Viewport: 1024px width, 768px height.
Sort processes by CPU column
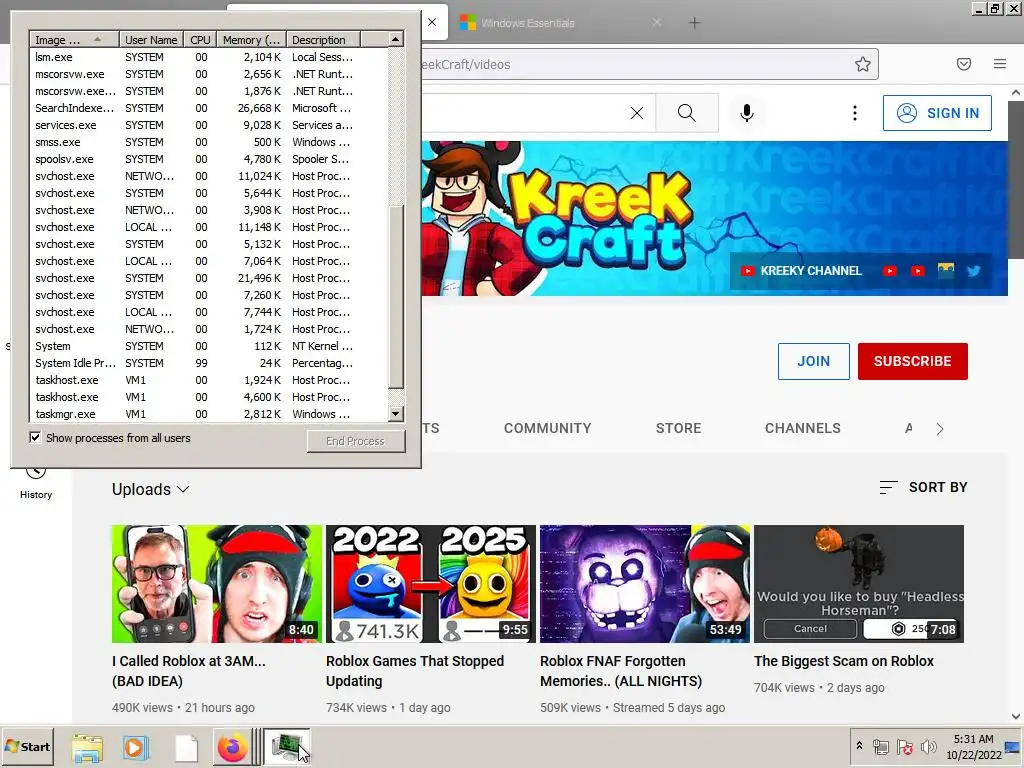200,40
